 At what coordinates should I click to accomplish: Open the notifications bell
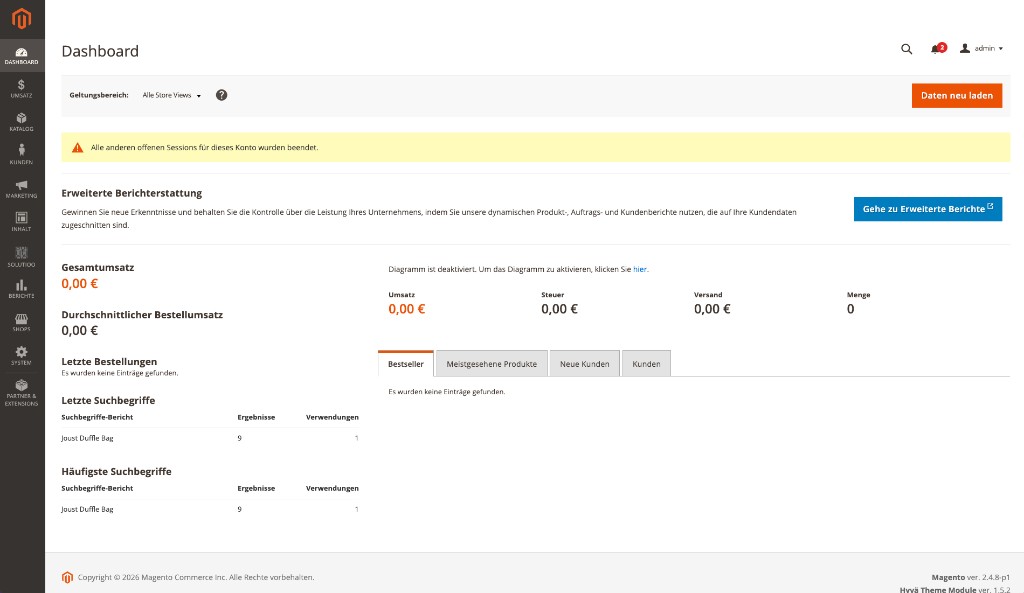(x=938, y=49)
